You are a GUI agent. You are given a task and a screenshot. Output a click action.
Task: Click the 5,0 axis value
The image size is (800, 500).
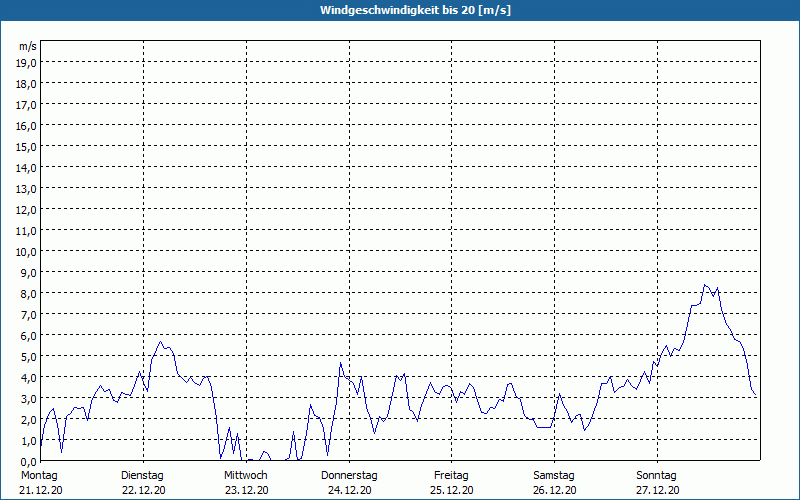(x=28, y=357)
